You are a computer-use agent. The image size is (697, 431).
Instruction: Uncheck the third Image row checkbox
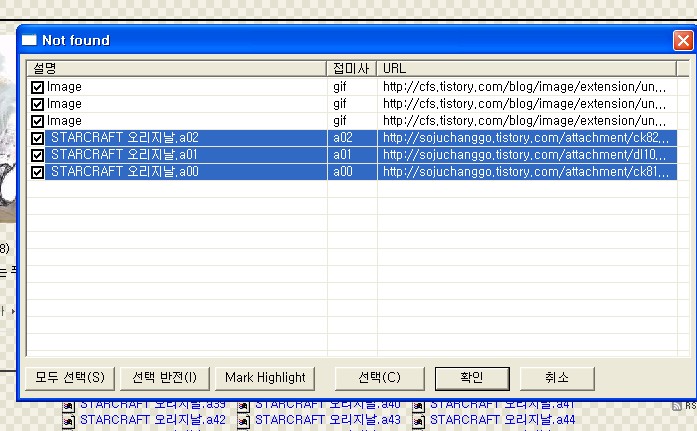(37, 121)
